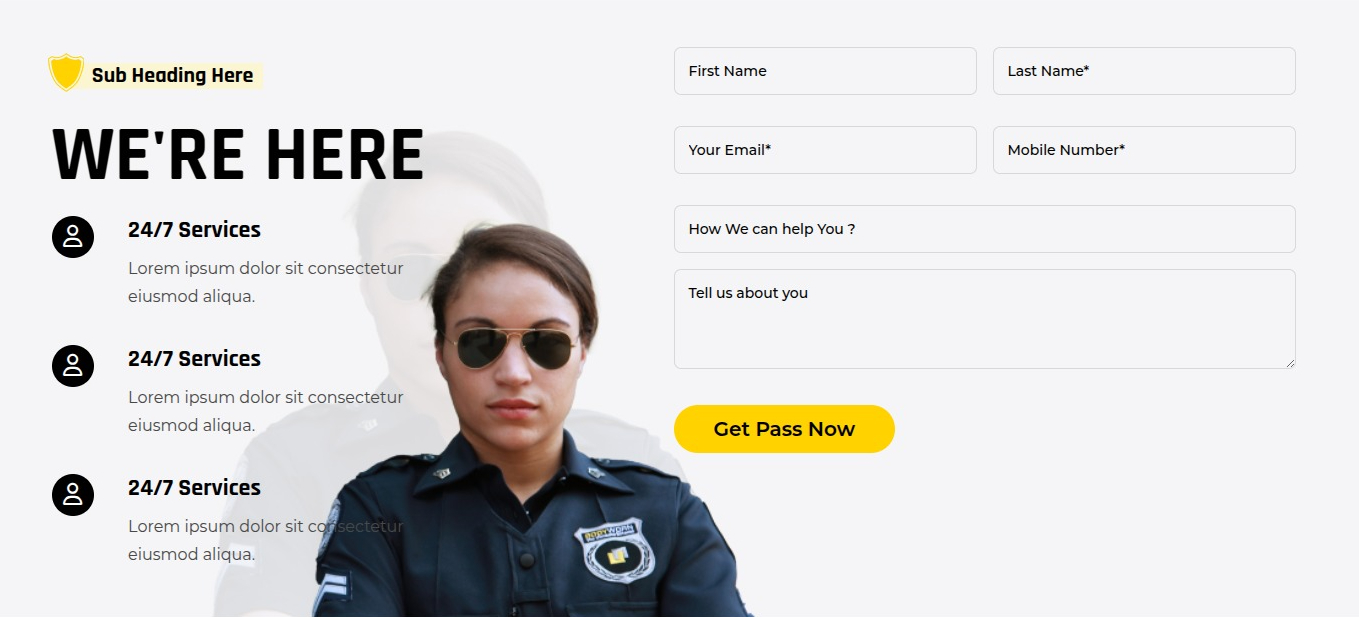The image size is (1359, 617).
Task: Click the second user icon in the services list
Action: click(73, 366)
